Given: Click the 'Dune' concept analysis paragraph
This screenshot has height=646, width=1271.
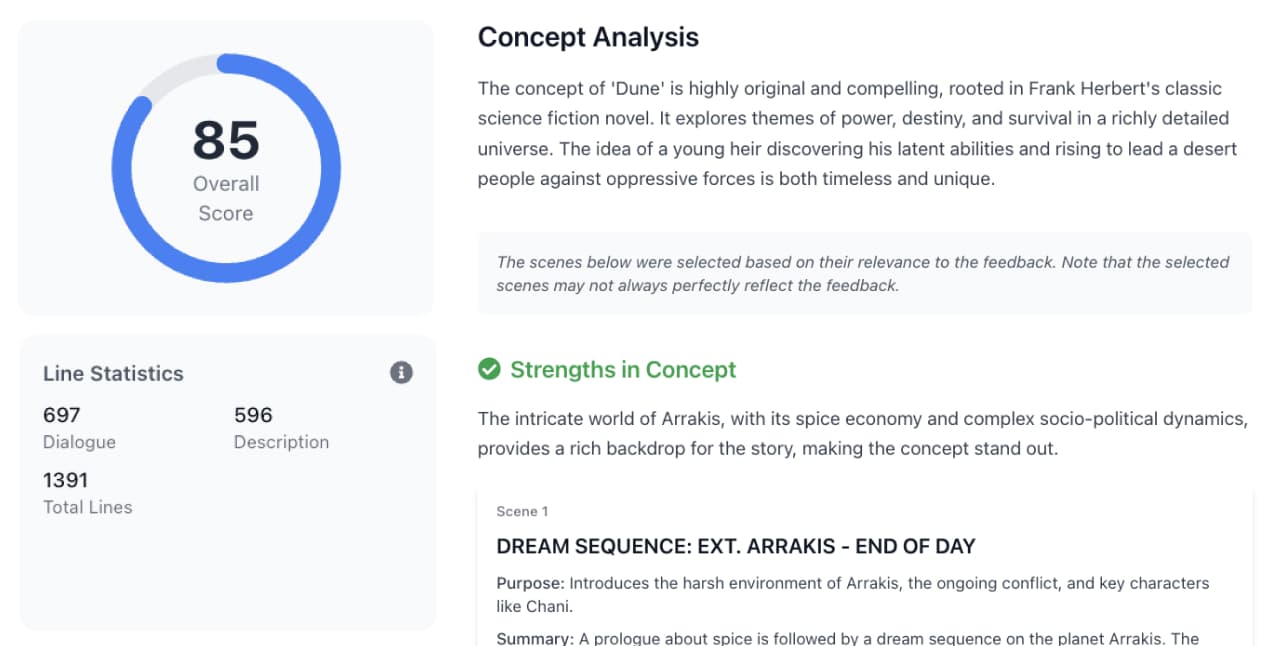Looking at the screenshot, I should 858,134.
